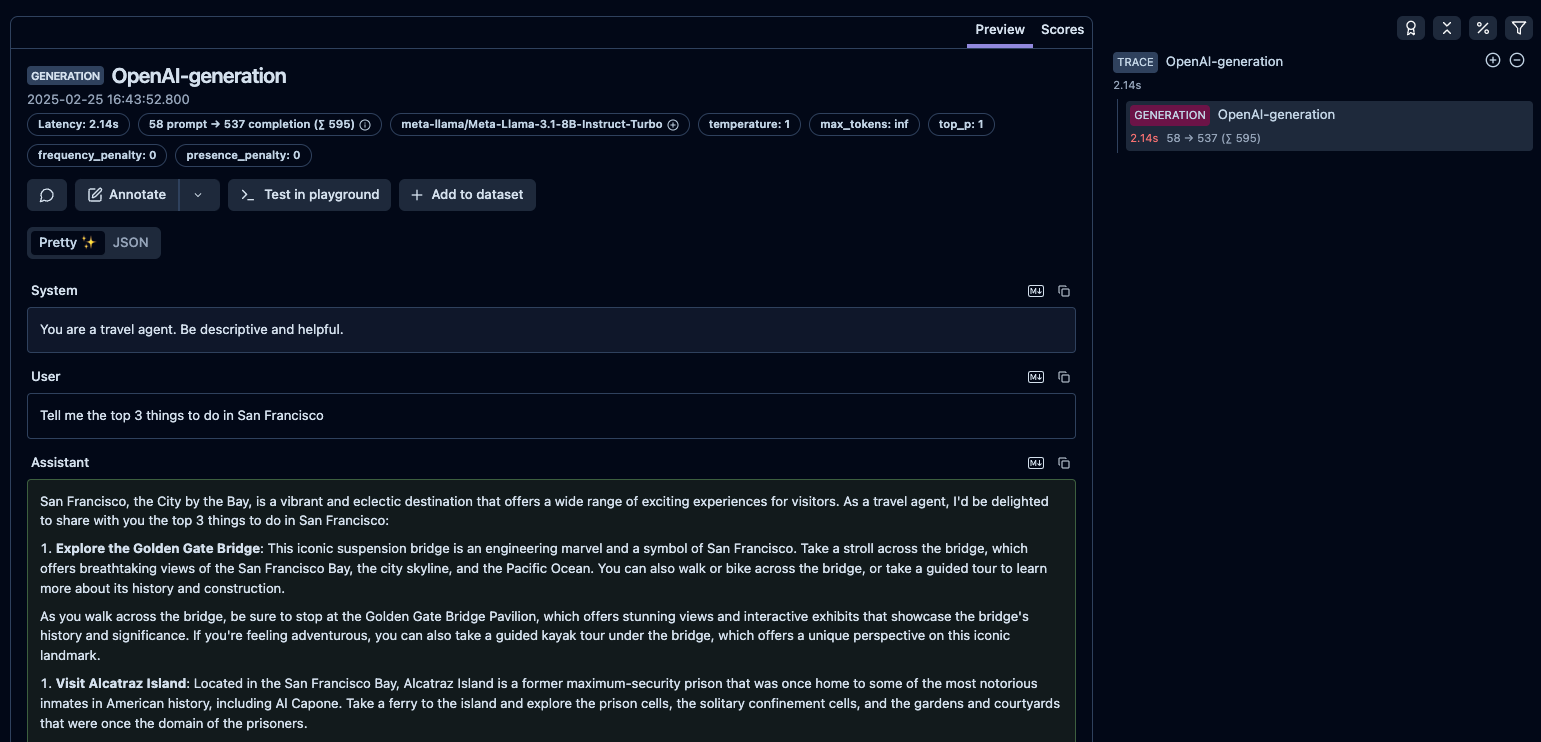Click the meta-llama model name badge
Screen dimensions: 1541x742
click(x=539, y=125)
